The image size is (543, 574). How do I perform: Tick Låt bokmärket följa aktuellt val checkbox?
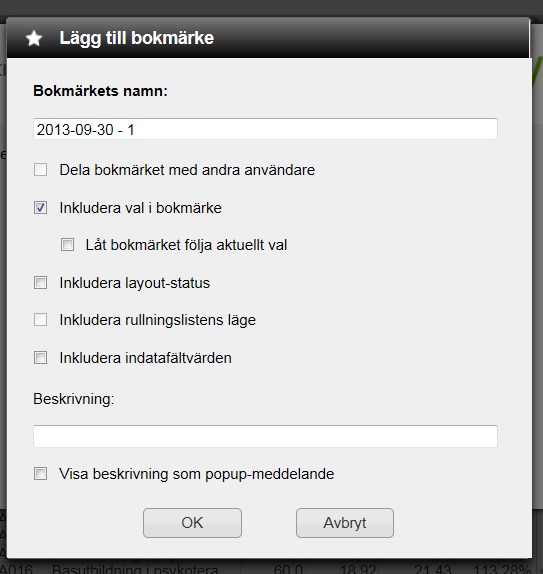coord(67,245)
